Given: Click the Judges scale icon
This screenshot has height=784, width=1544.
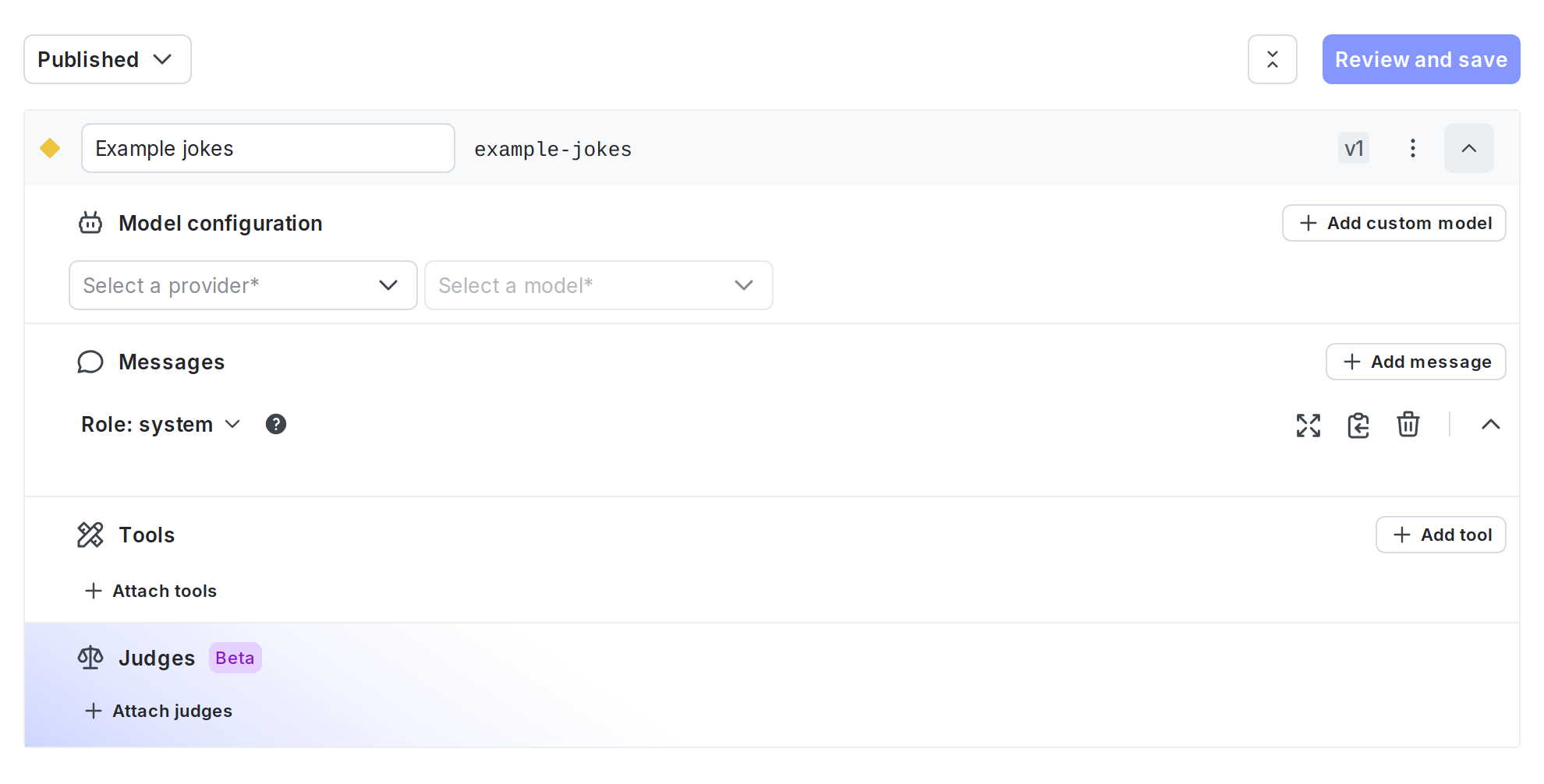Looking at the screenshot, I should (90, 658).
